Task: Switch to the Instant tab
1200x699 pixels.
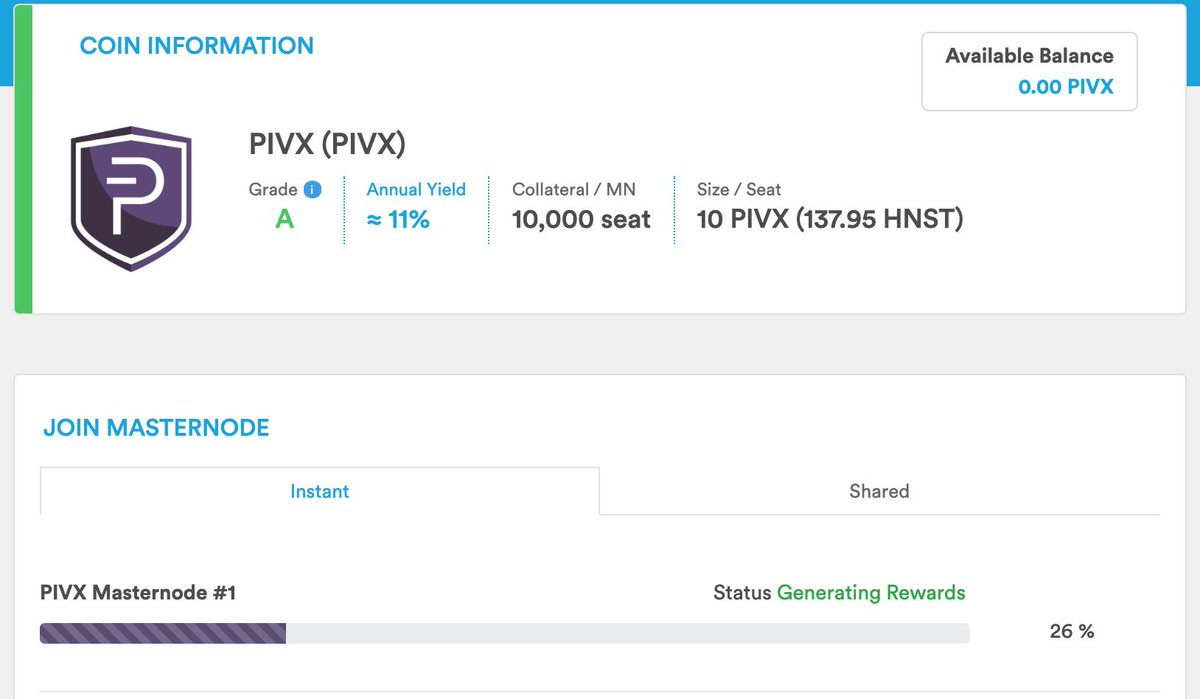Action: (x=320, y=491)
